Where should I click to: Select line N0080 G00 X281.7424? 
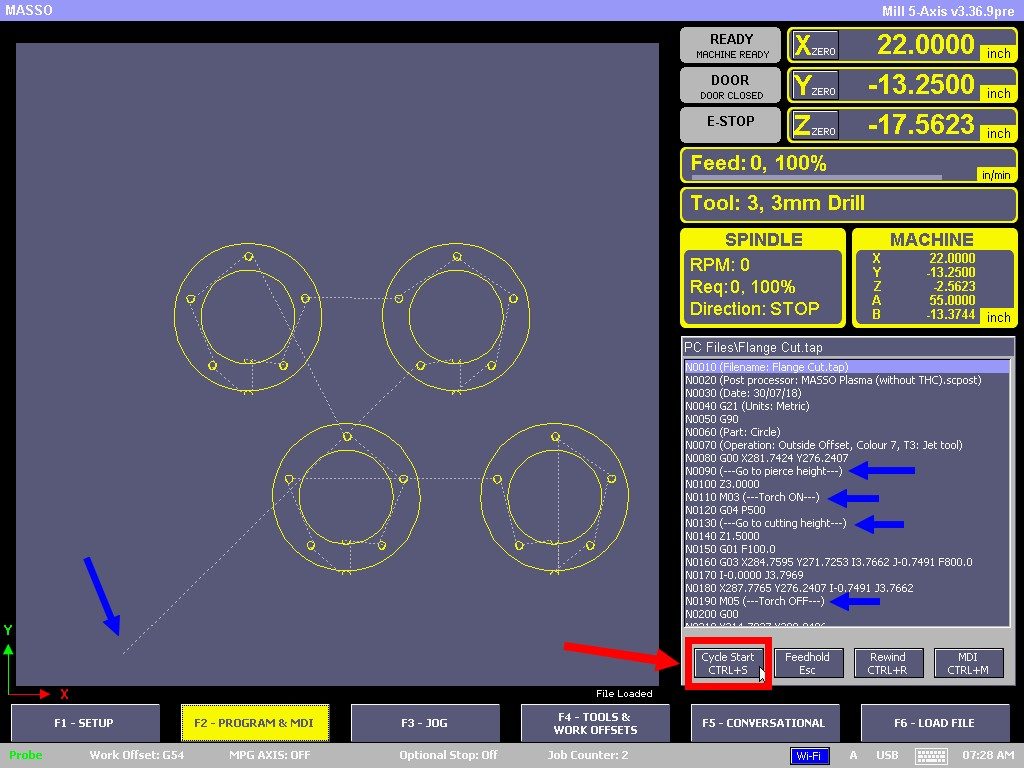(847, 458)
